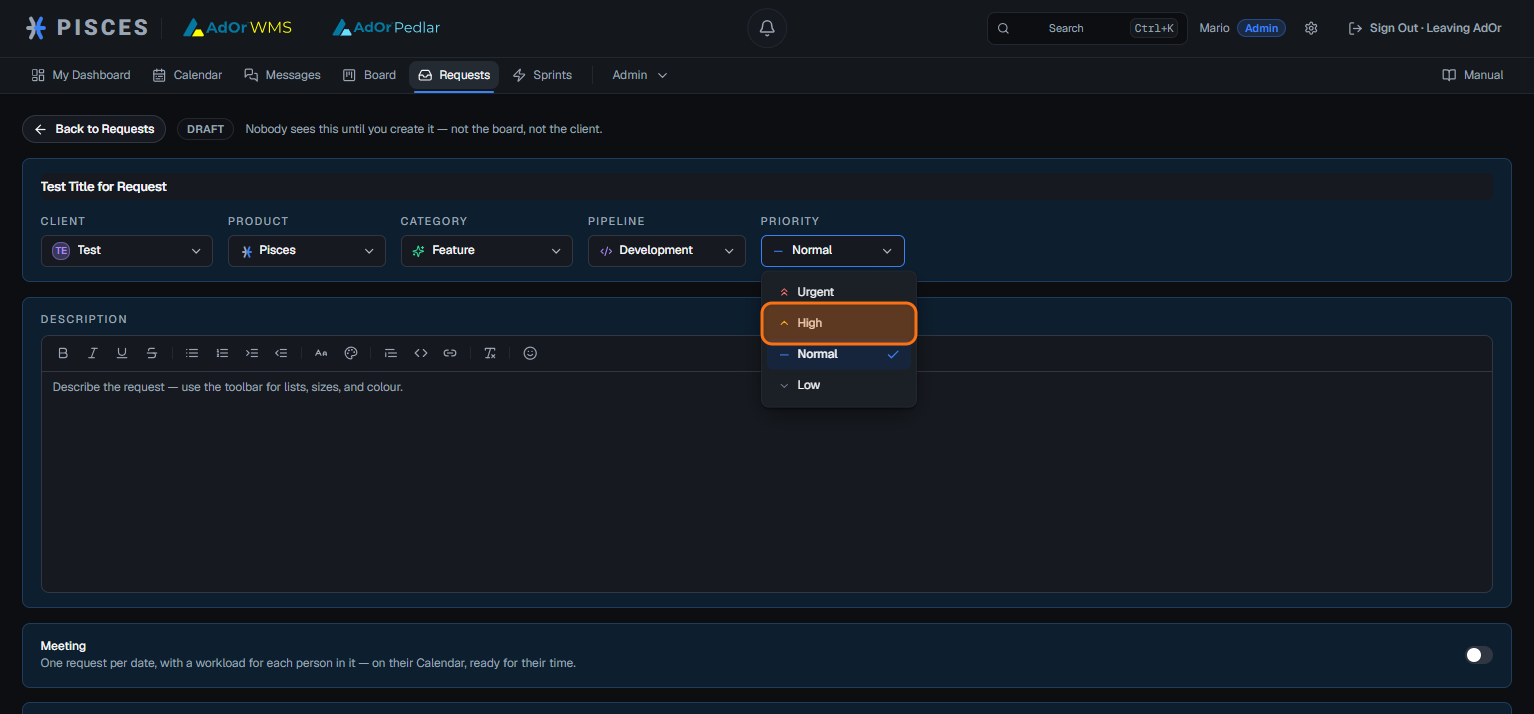Collapse the Priority dropdown showing Normal

click(833, 251)
